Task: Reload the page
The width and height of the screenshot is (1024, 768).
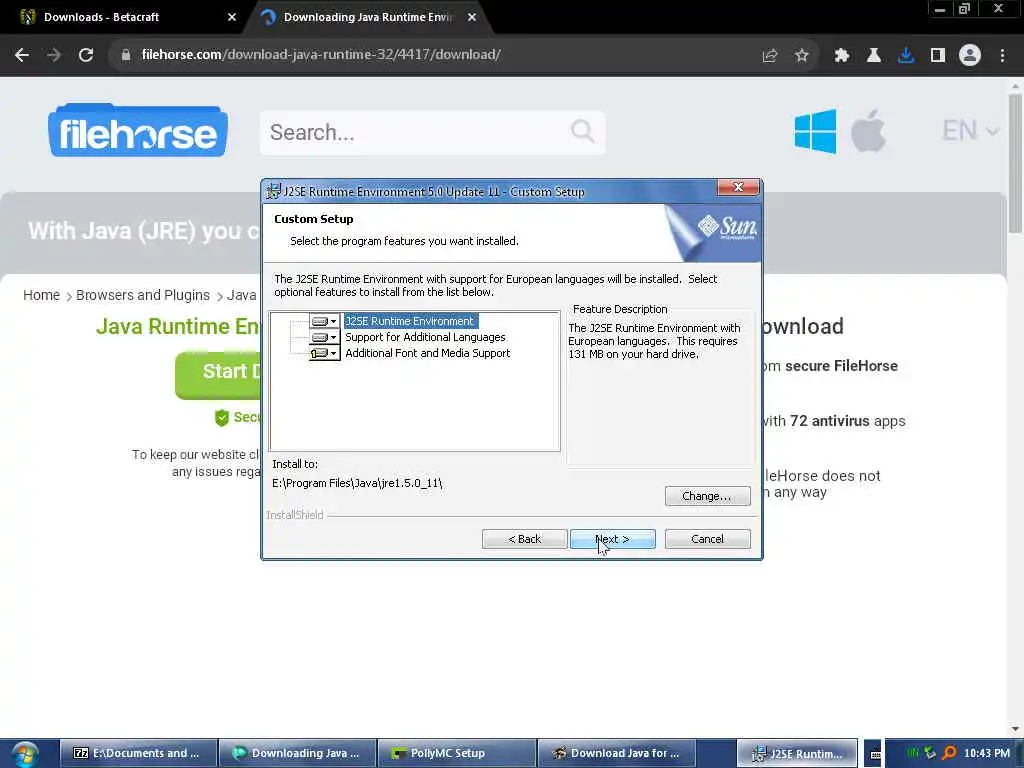Action: (x=86, y=55)
